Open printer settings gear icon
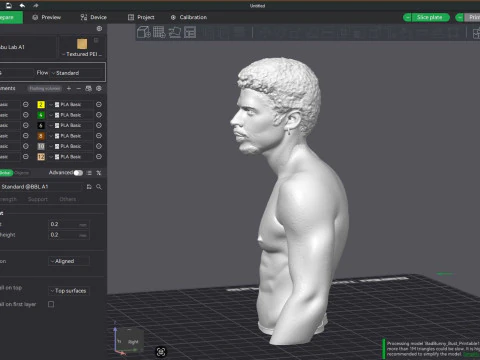The image size is (480, 360). coord(99,29)
